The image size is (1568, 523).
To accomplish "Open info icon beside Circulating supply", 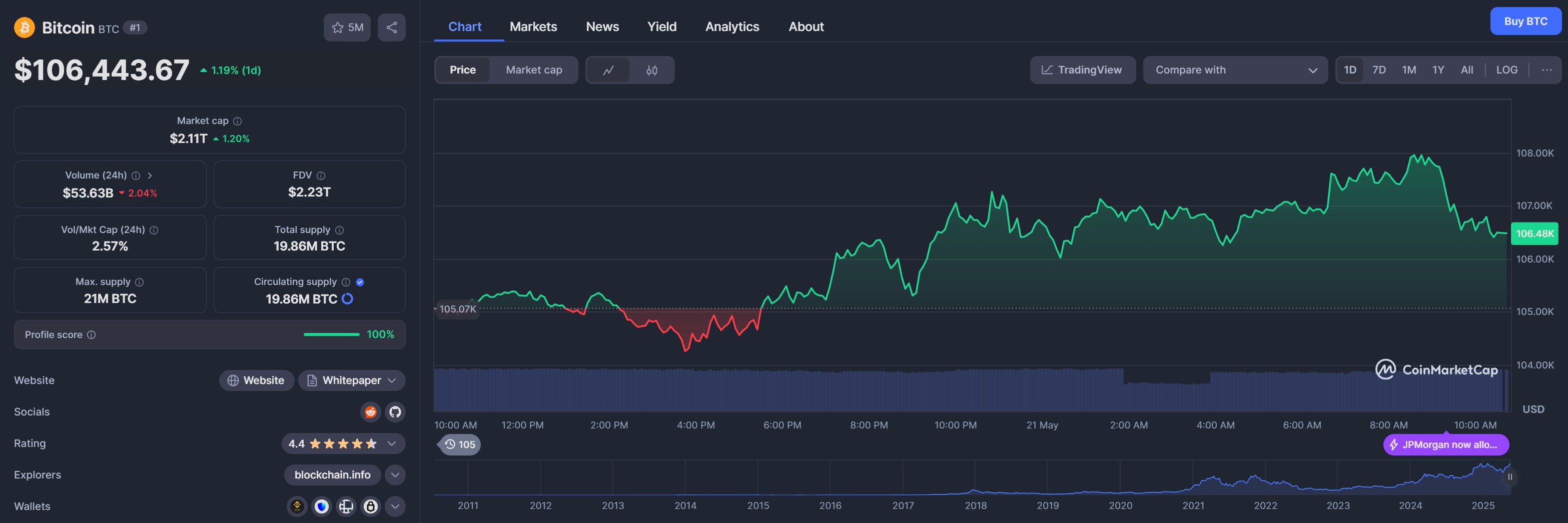I will click(x=346, y=282).
